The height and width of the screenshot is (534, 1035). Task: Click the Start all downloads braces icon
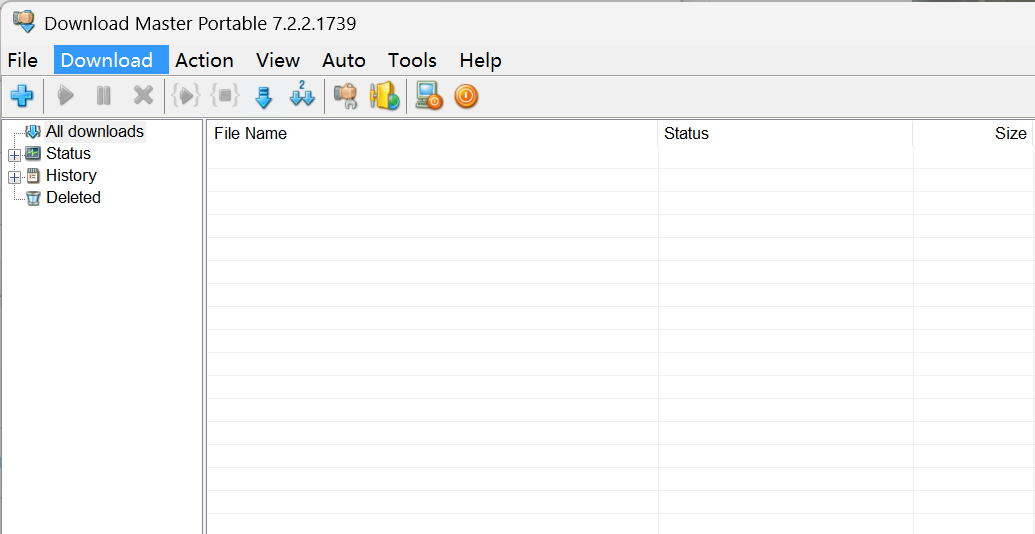[186, 96]
